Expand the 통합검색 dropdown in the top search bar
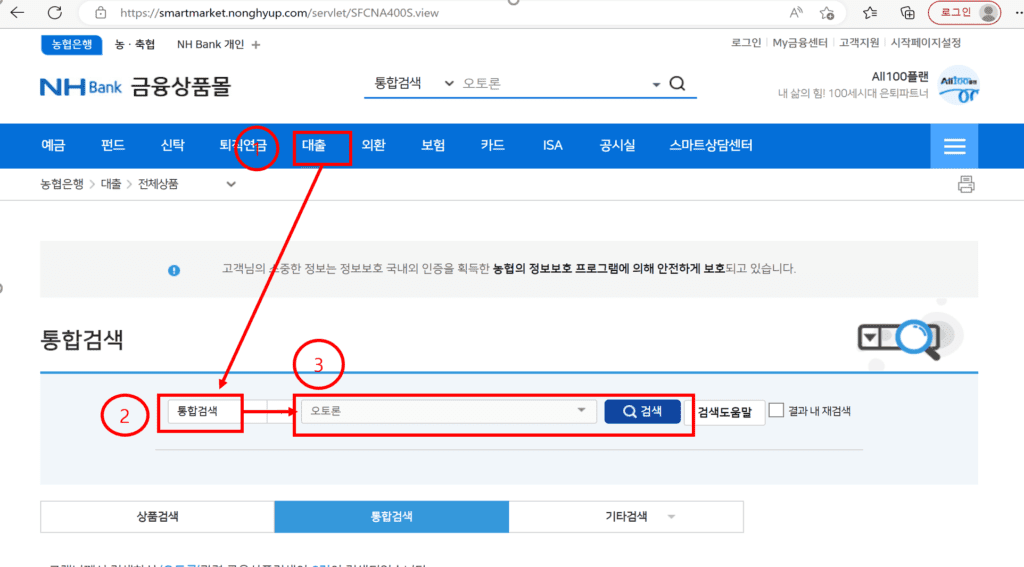1024x567 pixels. [449, 84]
